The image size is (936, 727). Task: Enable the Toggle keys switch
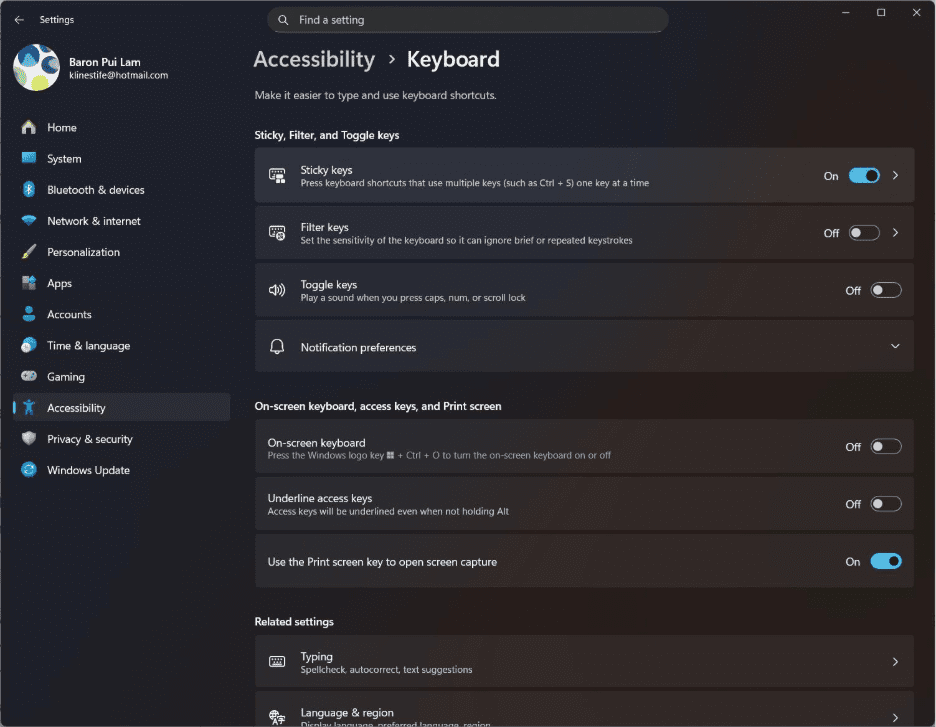pos(885,290)
